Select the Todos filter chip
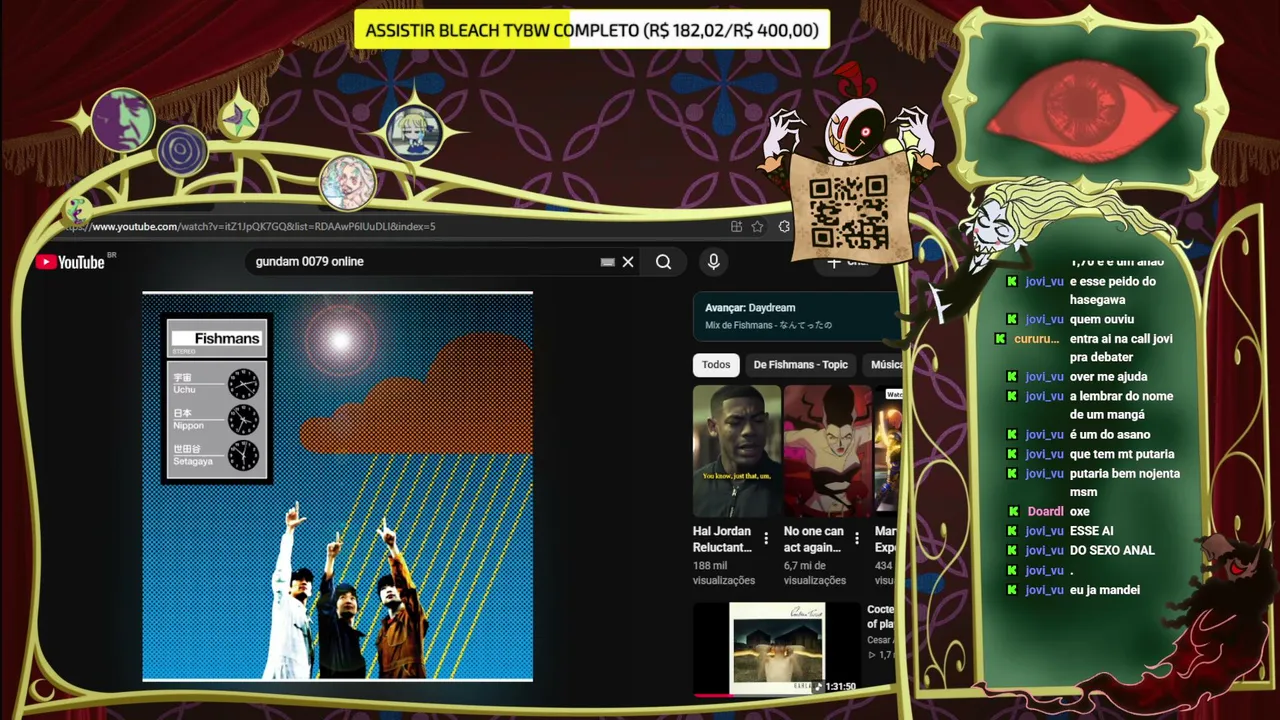 click(x=716, y=365)
